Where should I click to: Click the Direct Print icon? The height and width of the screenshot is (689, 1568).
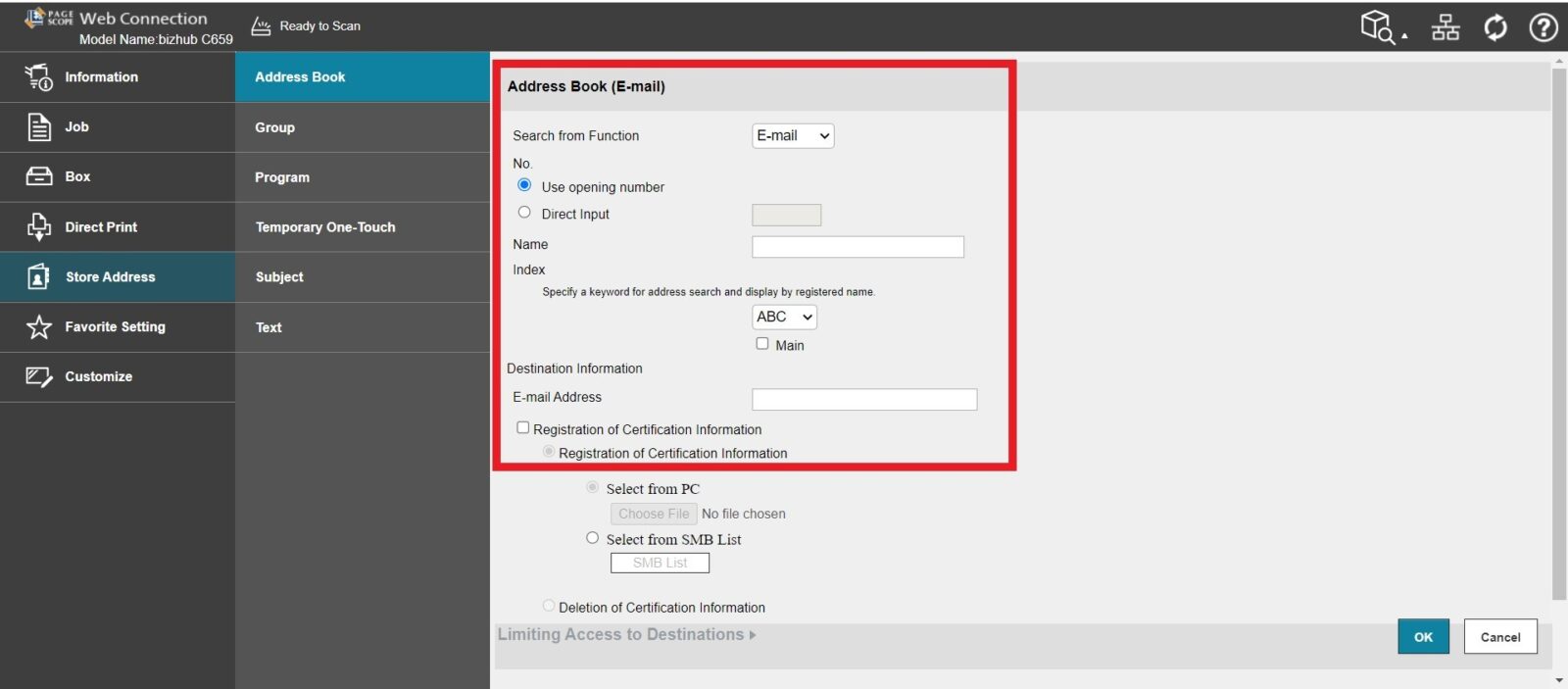38,226
